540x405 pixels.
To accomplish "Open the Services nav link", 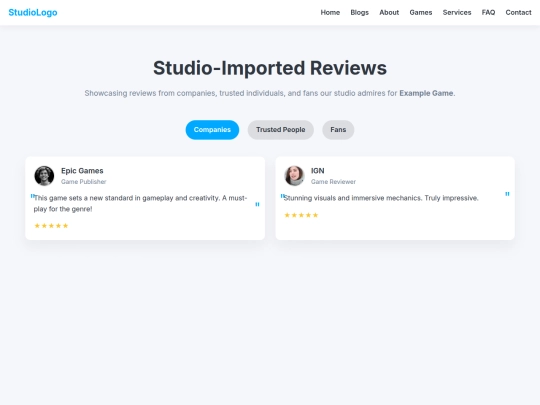I will pos(457,12).
